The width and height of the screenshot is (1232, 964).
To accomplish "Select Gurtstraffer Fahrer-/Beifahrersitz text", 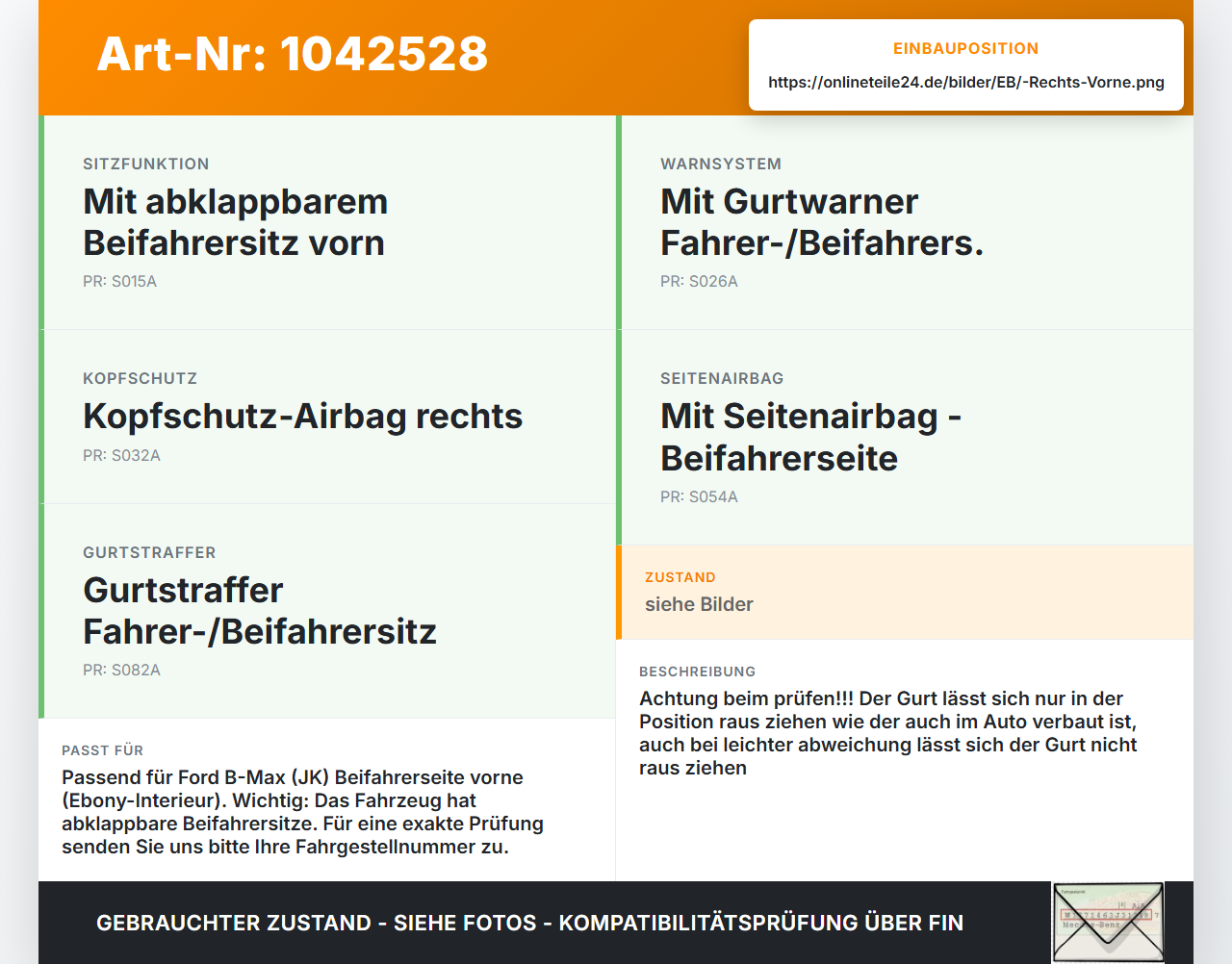I will click(x=260, y=611).
